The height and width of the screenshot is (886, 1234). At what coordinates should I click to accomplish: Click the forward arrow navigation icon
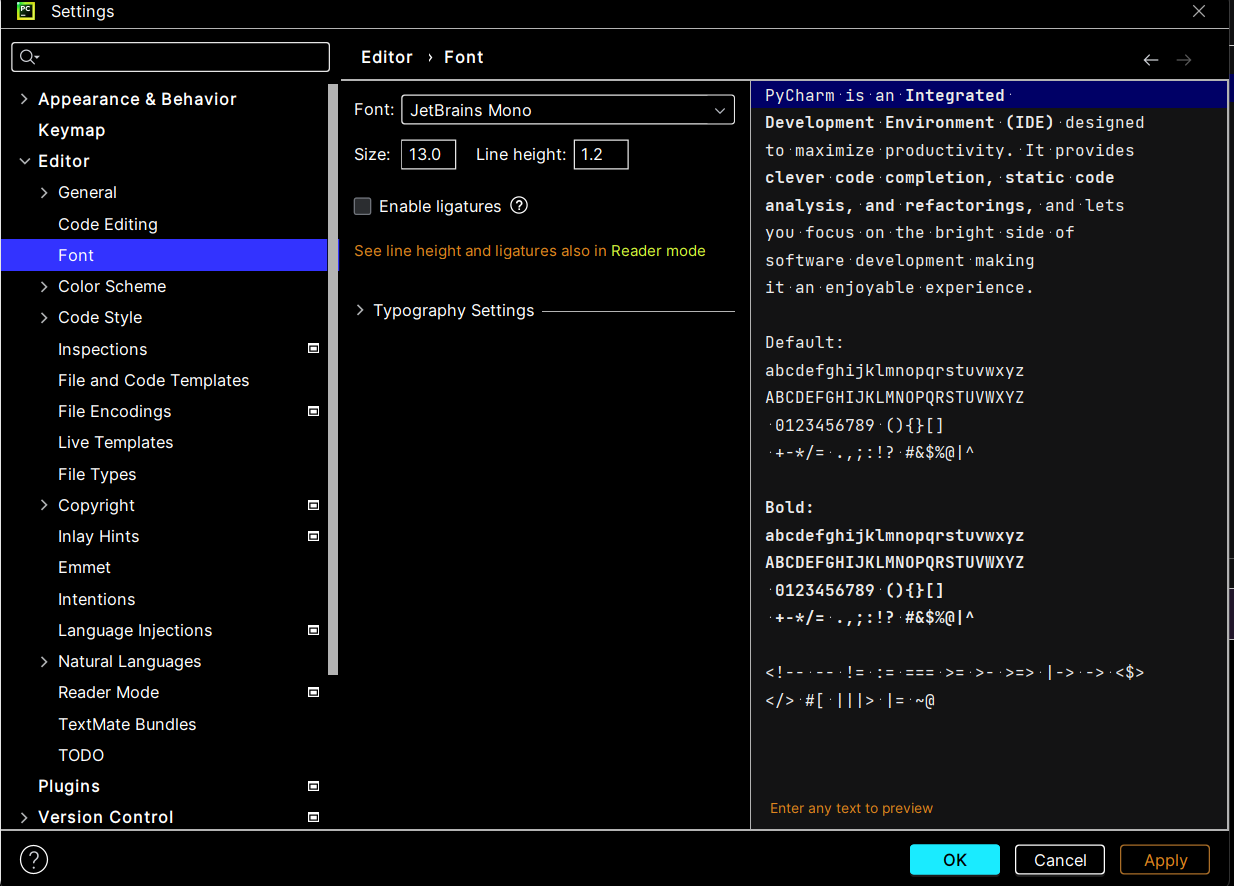[1184, 60]
